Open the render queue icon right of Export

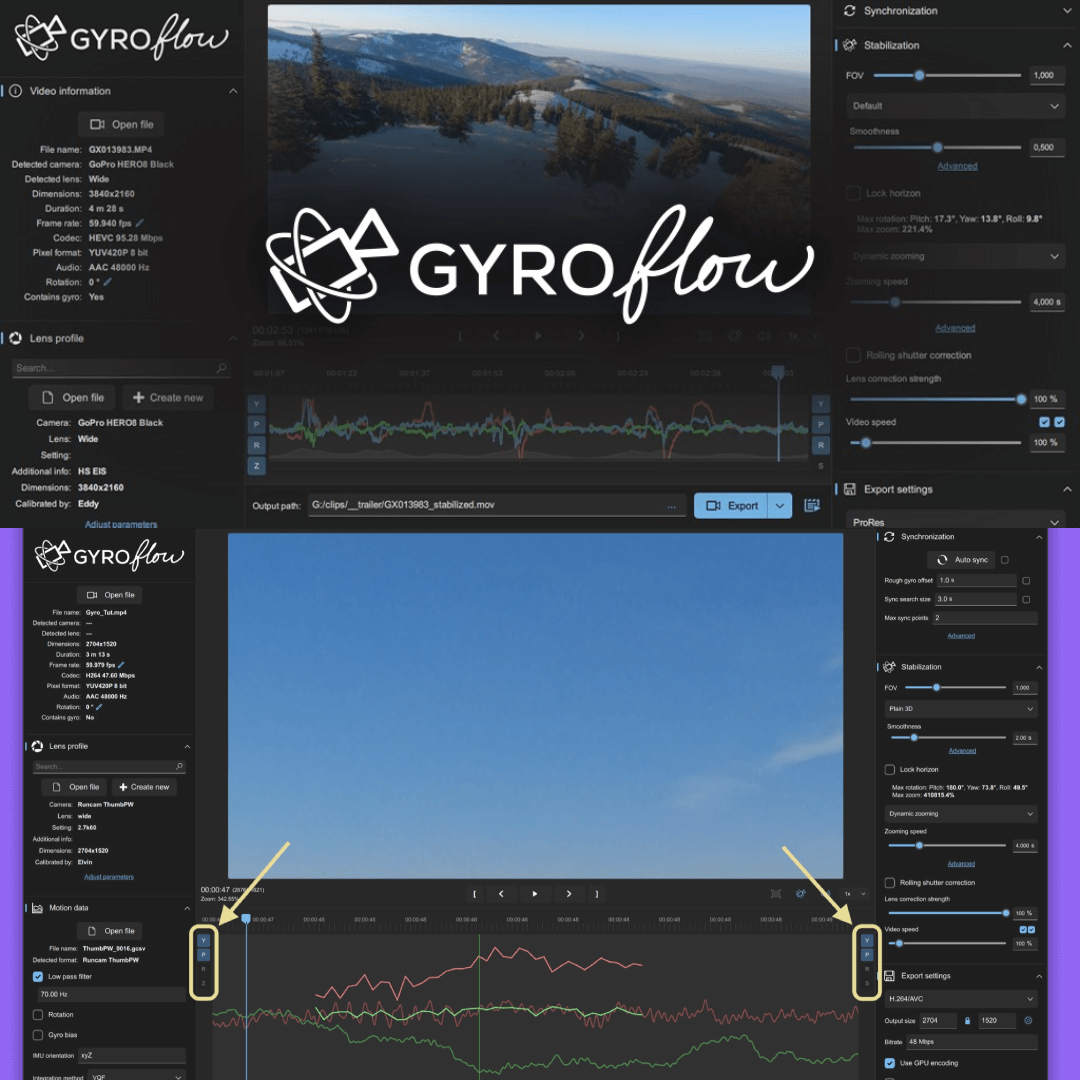(x=812, y=506)
